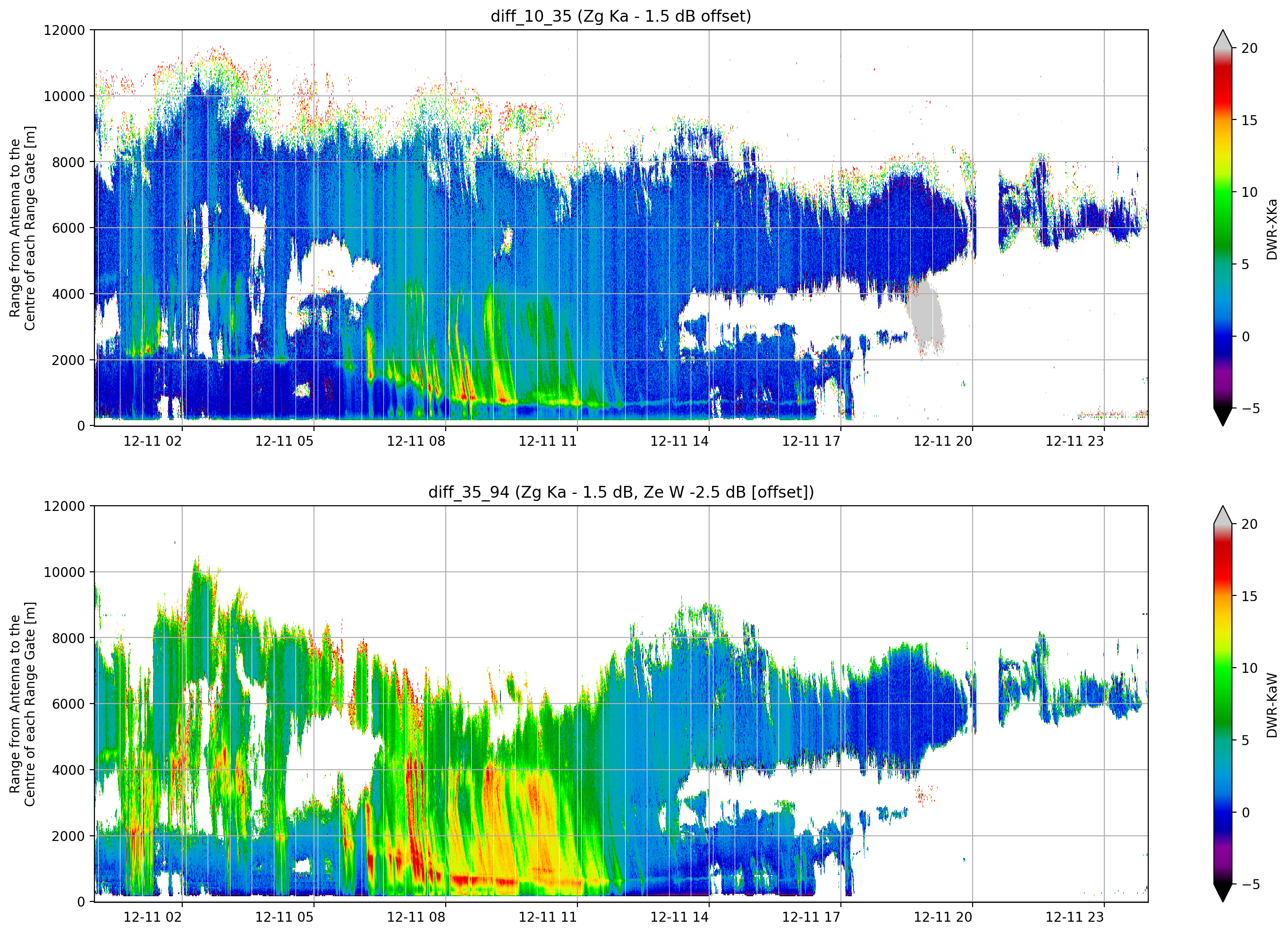Click the '0' tick on the DWR-KaW colorbar
Image resolution: width=1288 pixels, height=934 pixels.
(x=1246, y=813)
